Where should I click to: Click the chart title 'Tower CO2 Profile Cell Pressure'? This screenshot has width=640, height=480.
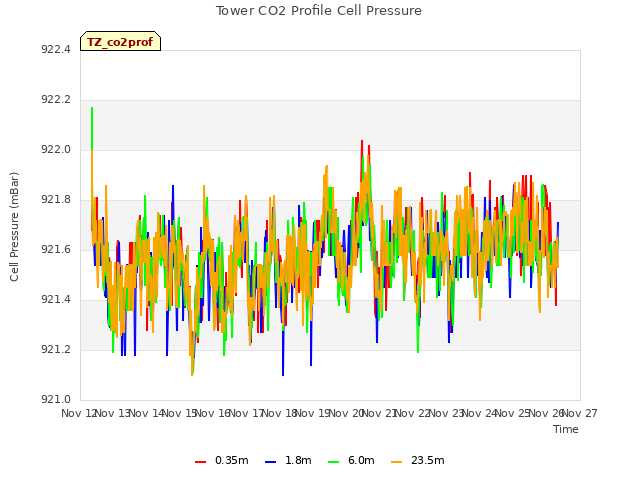click(318, 11)
